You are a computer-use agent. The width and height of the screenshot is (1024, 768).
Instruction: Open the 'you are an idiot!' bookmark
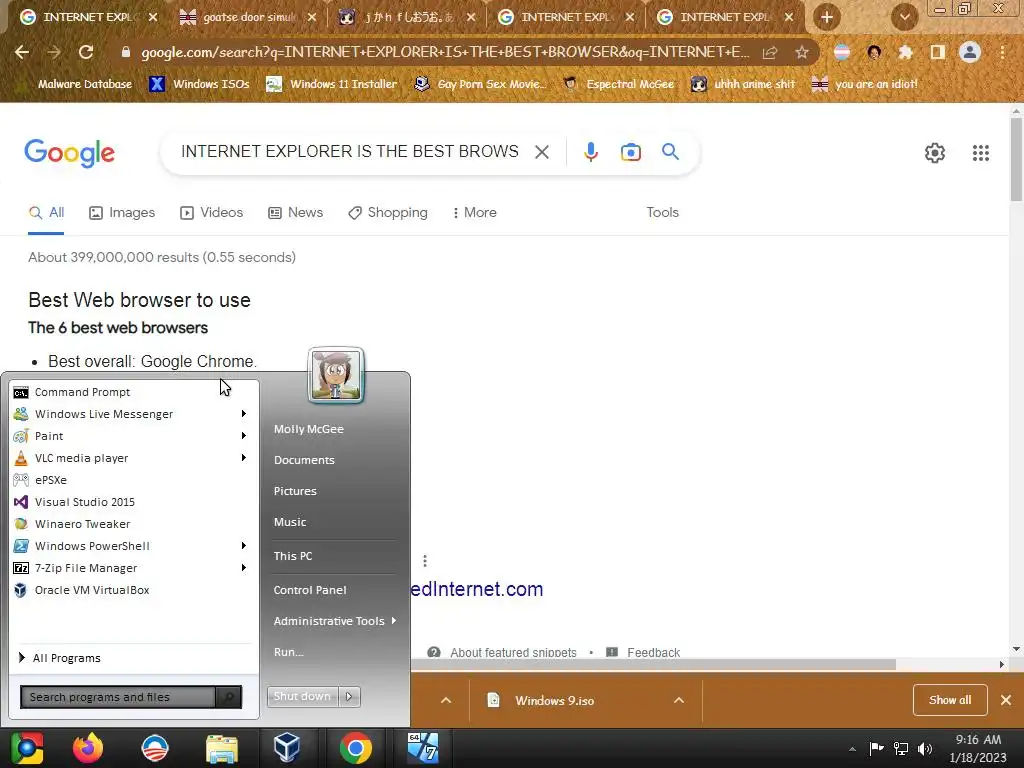coord(865,84)
